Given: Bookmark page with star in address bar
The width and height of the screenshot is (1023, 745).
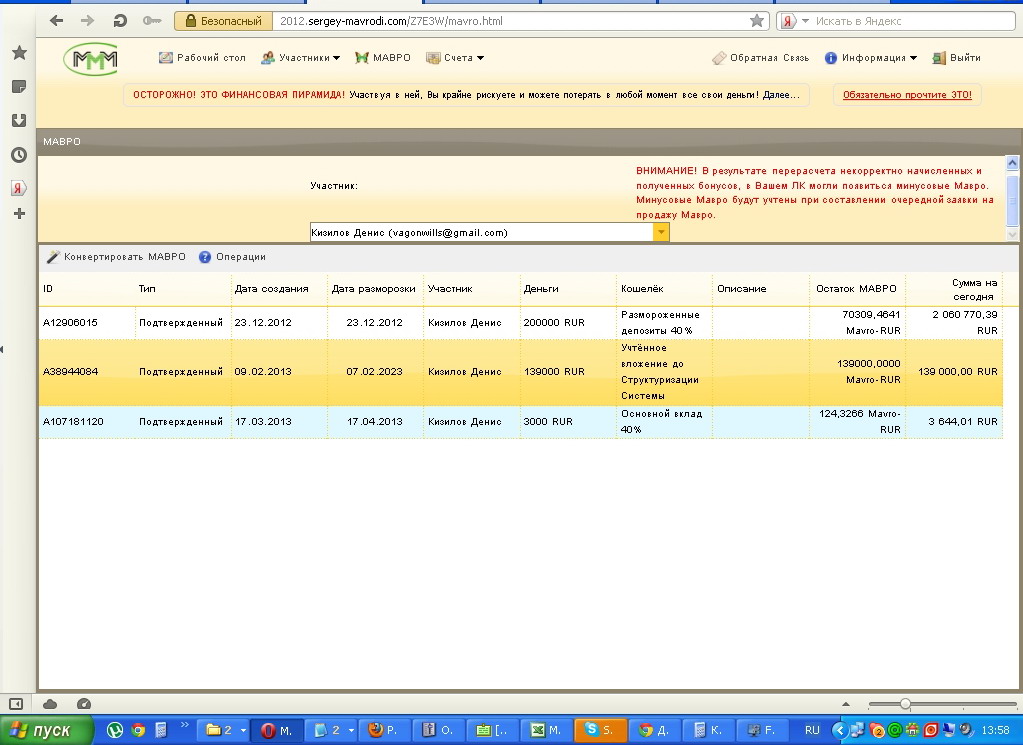Looking at the screenshot, I should pos(757,21).
